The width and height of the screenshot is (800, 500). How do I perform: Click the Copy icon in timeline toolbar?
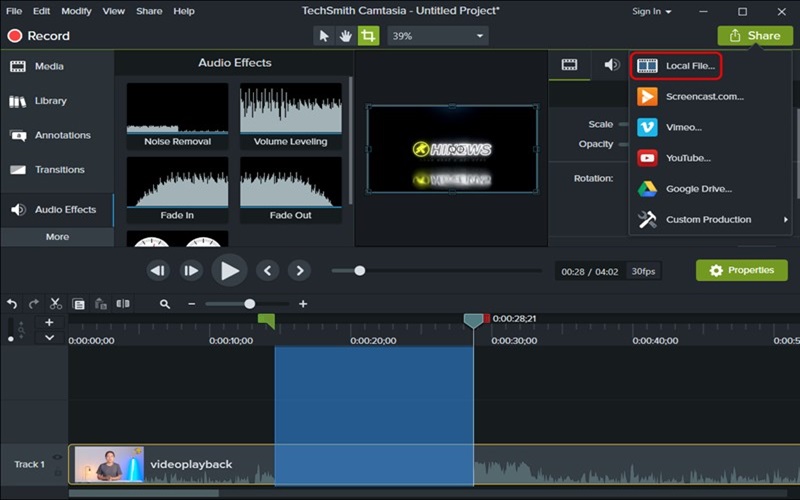[x=79, y=304]
